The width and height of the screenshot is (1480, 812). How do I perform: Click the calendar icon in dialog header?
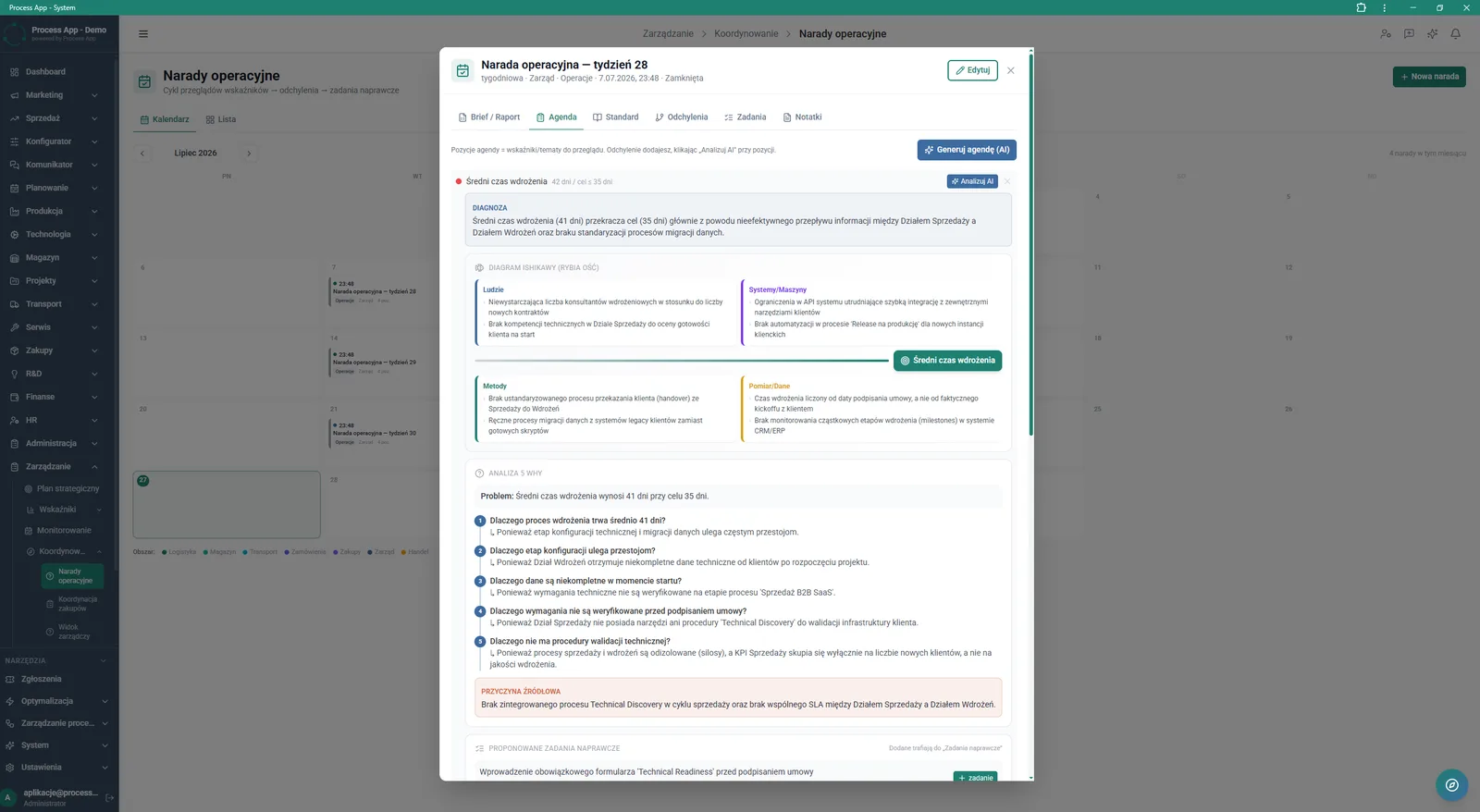click(462, 70)
